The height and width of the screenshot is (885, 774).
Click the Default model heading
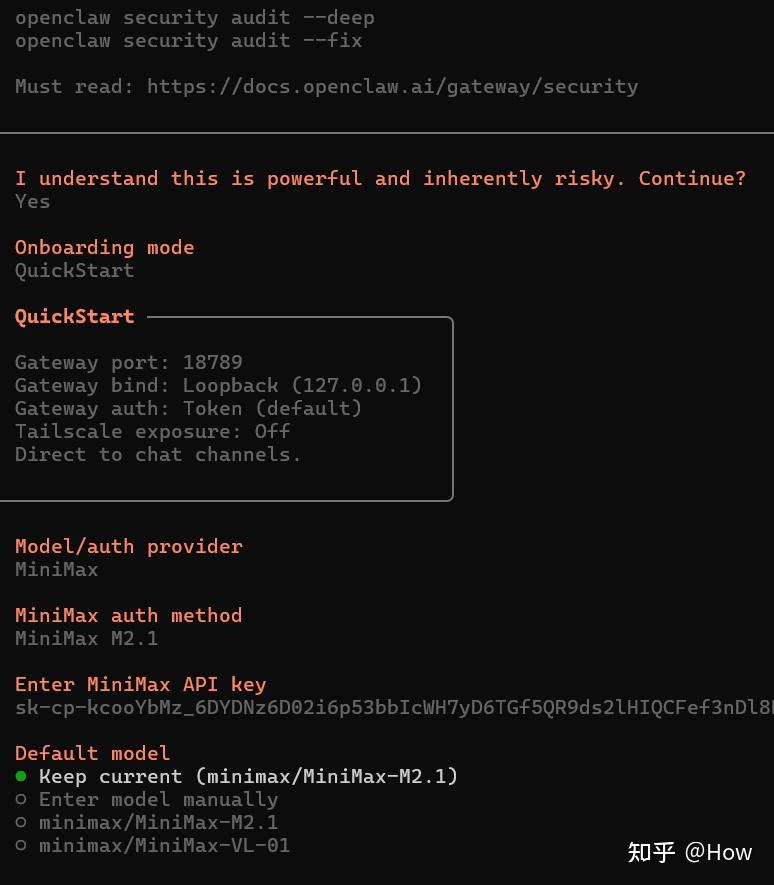(92, 753)
